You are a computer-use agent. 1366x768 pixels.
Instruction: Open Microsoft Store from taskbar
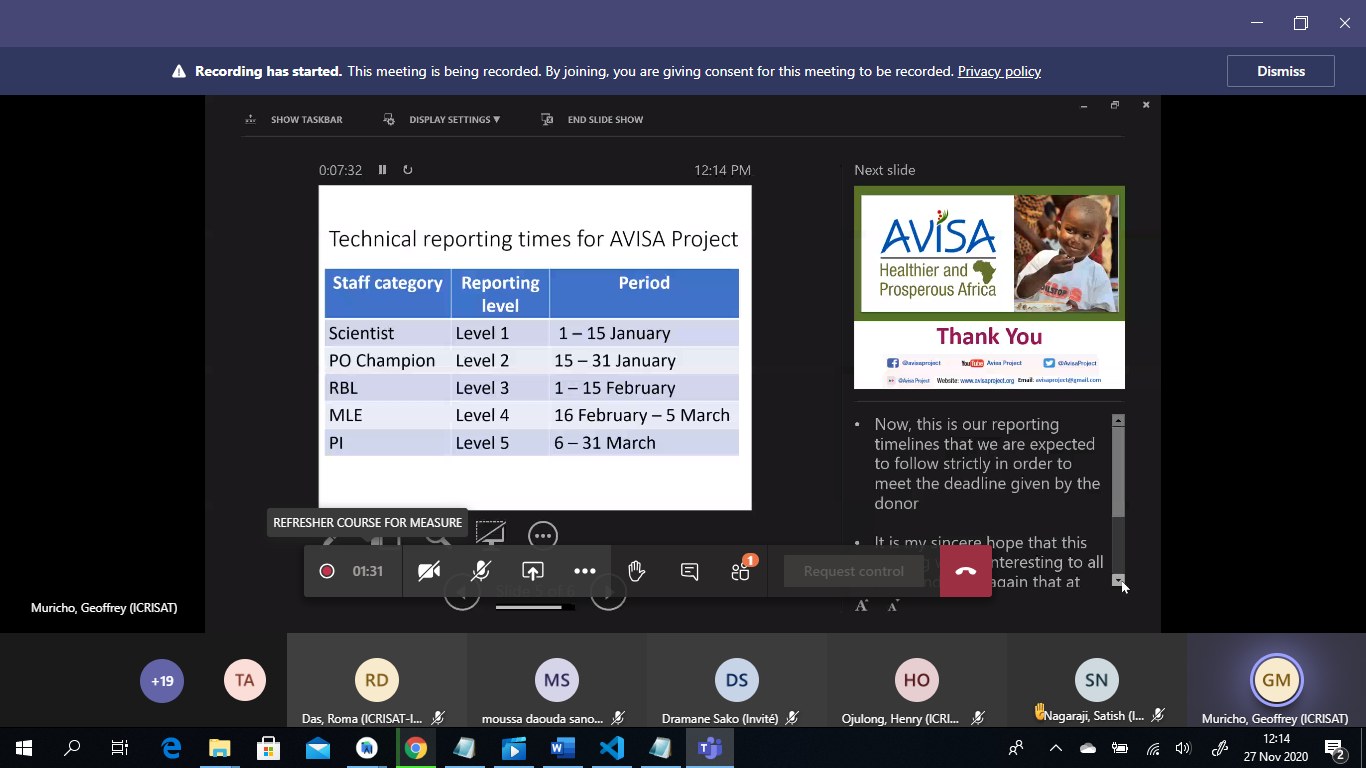[x=268, y=747]
